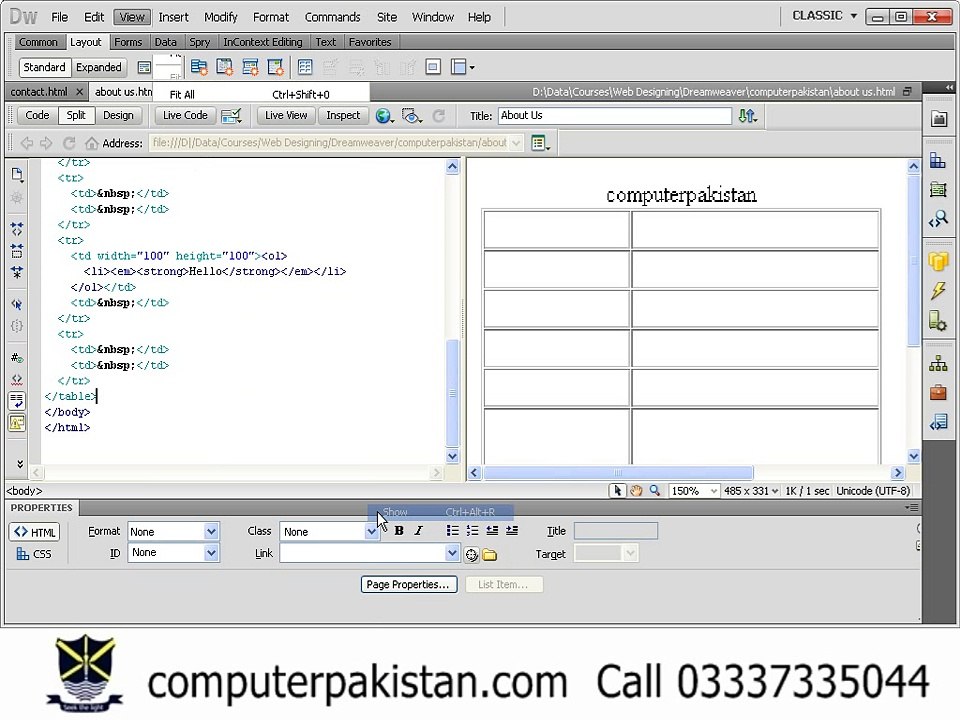Open the CLASSIC workspace switcher
Screen dimensions: 960x720
click(823, 16)
